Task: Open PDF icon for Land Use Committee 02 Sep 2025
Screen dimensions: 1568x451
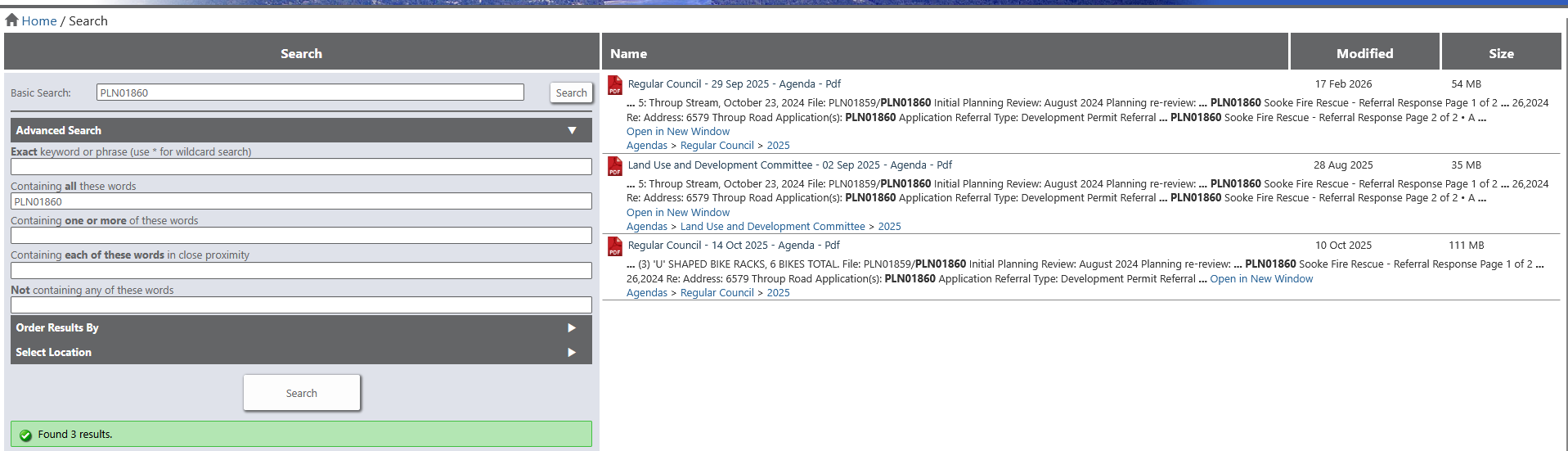Action: coord(615,166)
